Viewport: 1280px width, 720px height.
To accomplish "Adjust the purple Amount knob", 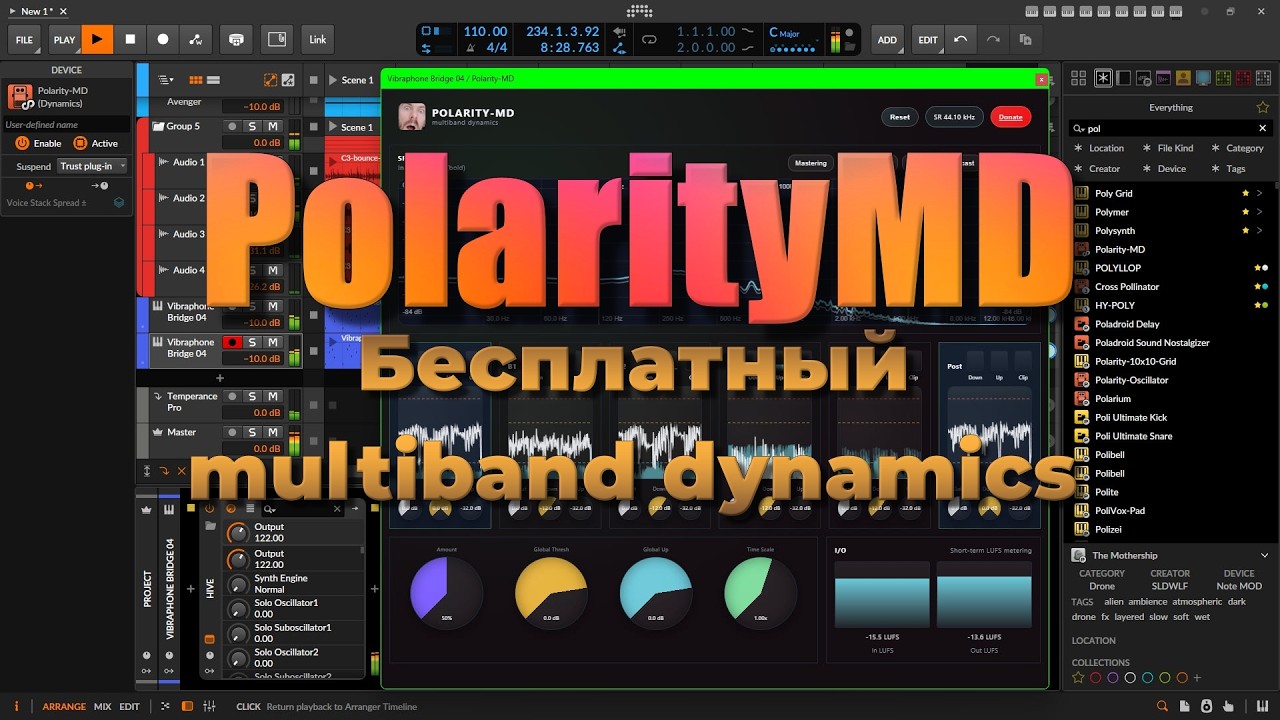I will (447, 592).
